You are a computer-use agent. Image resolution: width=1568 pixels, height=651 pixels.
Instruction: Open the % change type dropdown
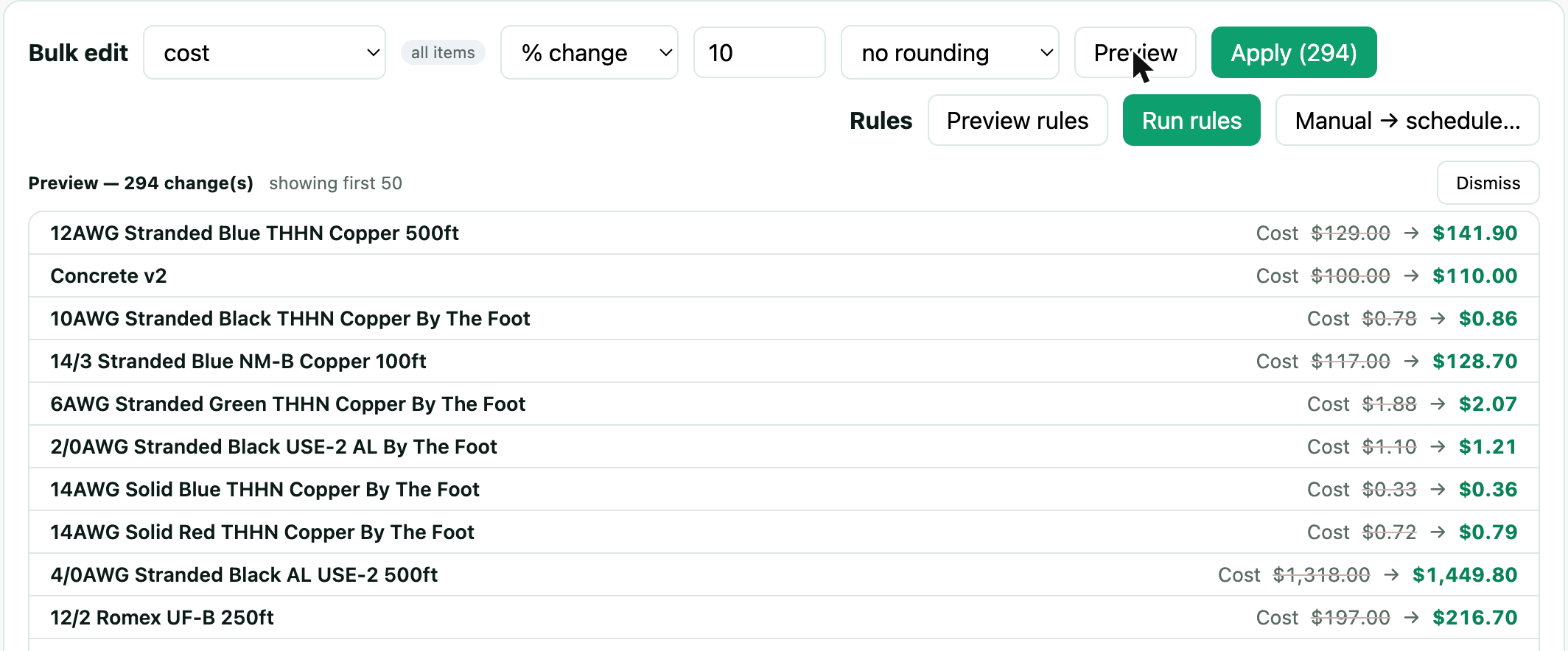tap(589, 52)
